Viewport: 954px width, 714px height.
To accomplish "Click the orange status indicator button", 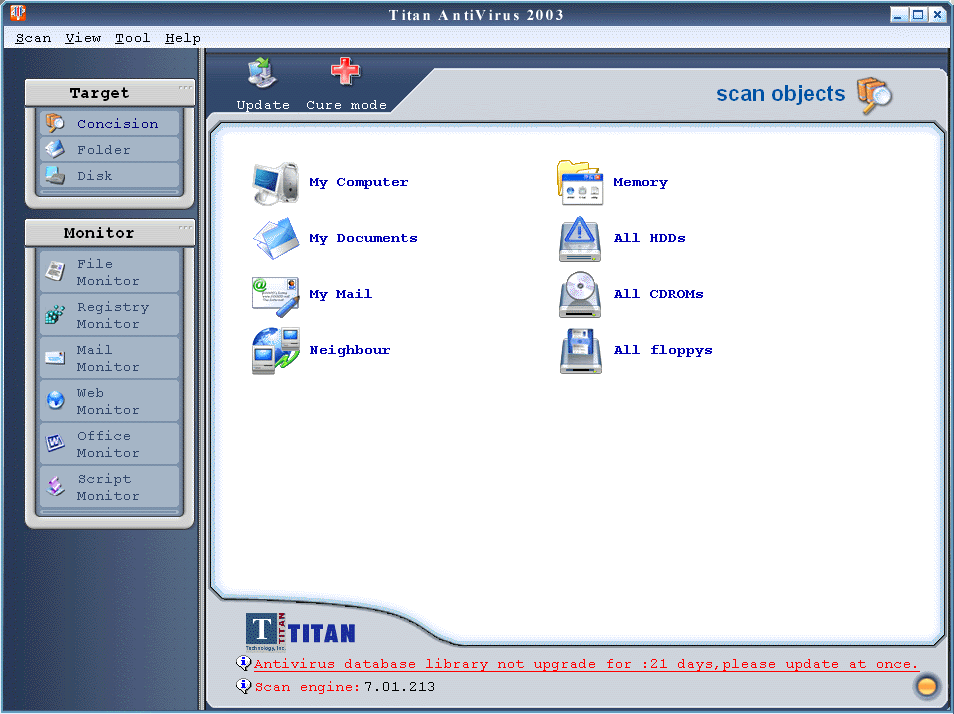I will 927,686.
